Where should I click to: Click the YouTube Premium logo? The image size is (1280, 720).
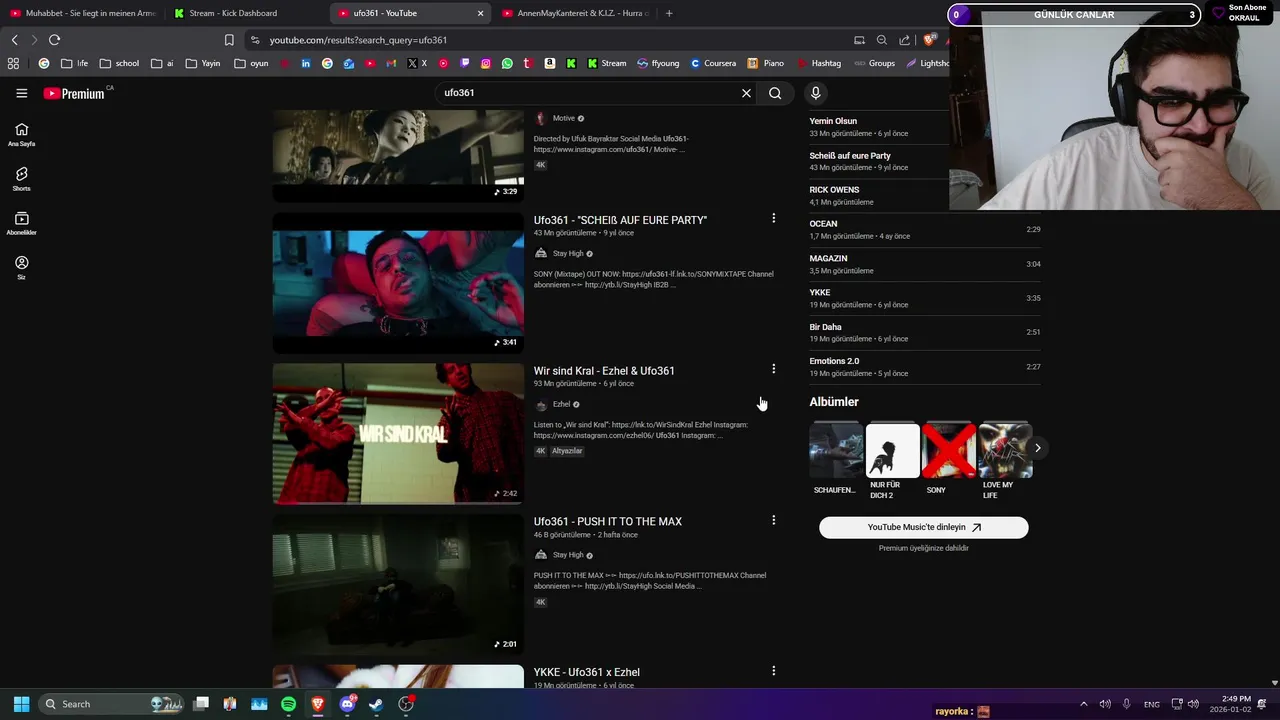click(74, 93)
